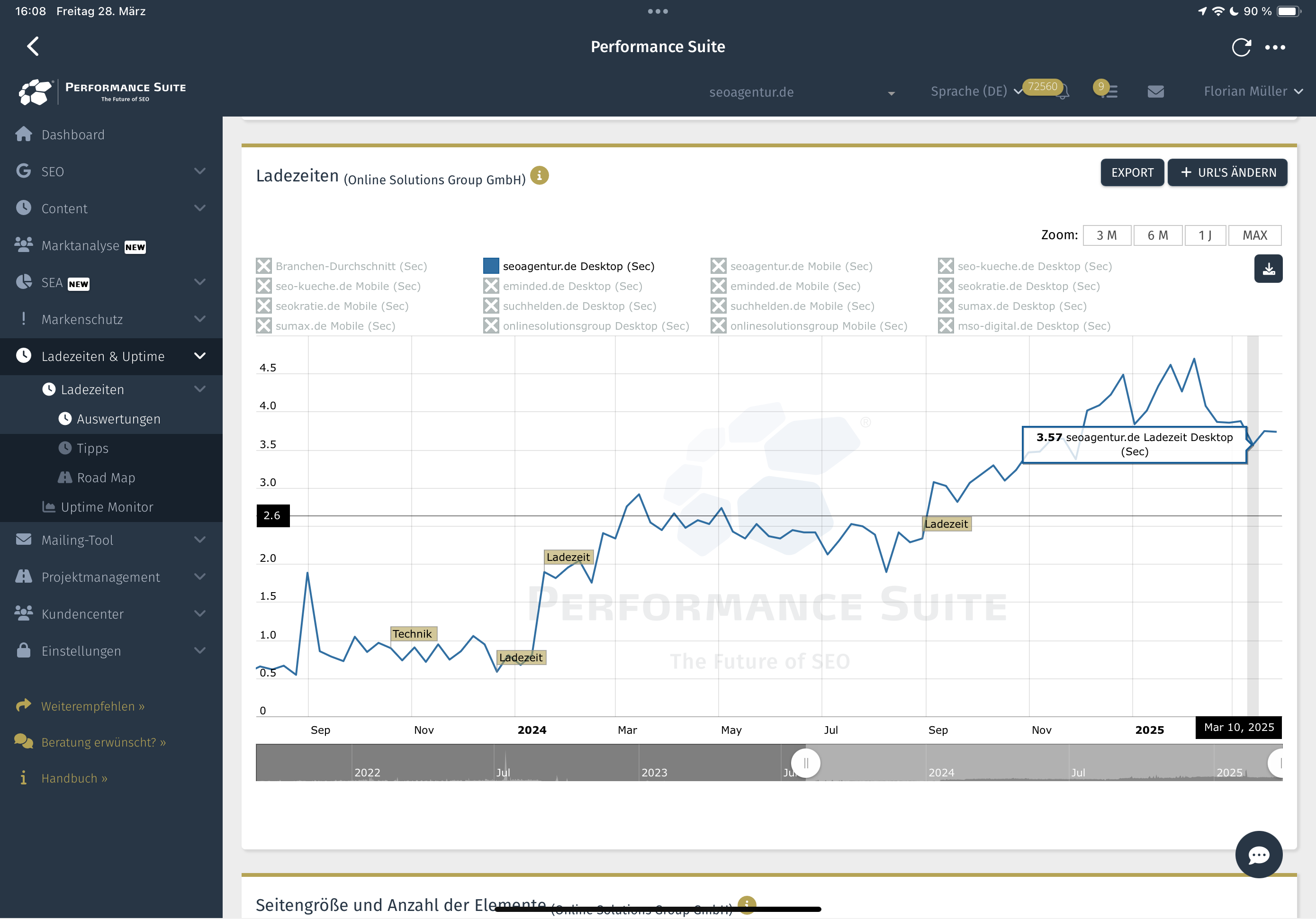Screen dimensions: 1316x919
Task: Click Weiterempfehlen share link
Action: pos(92,706)
